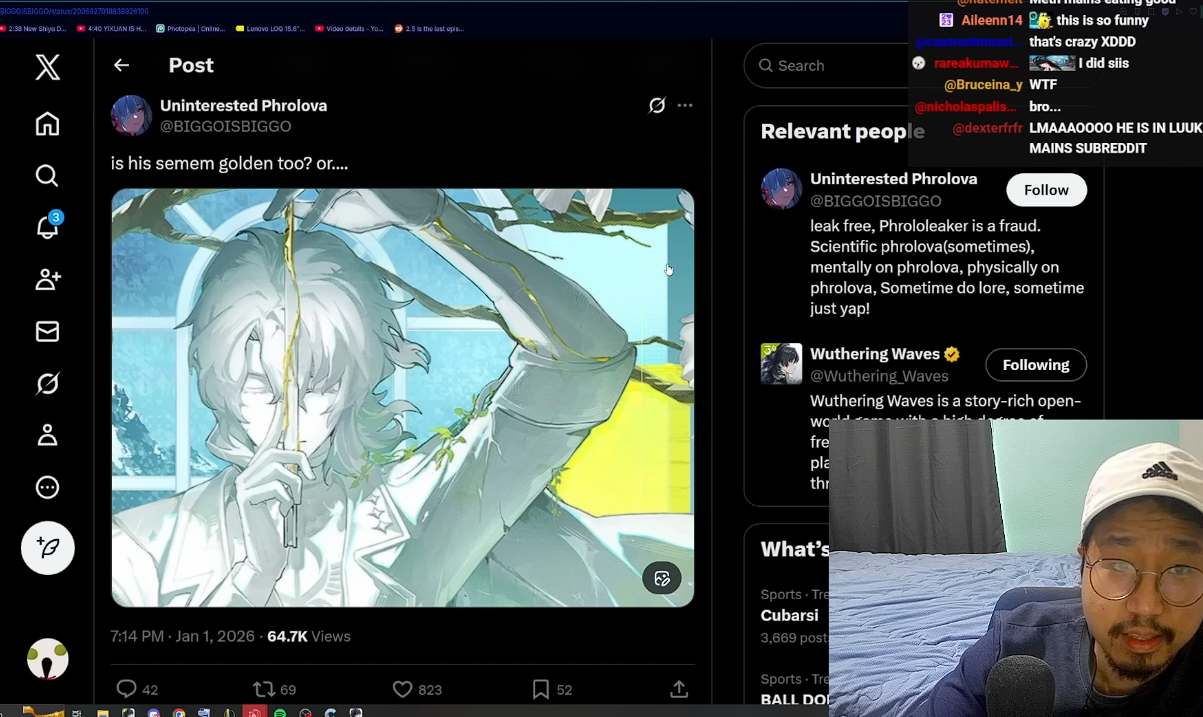The height and width of the screenshot is (717, 1203).
Task: Open Profile person icon in sidebar
Action: click(x=47, y=435)
